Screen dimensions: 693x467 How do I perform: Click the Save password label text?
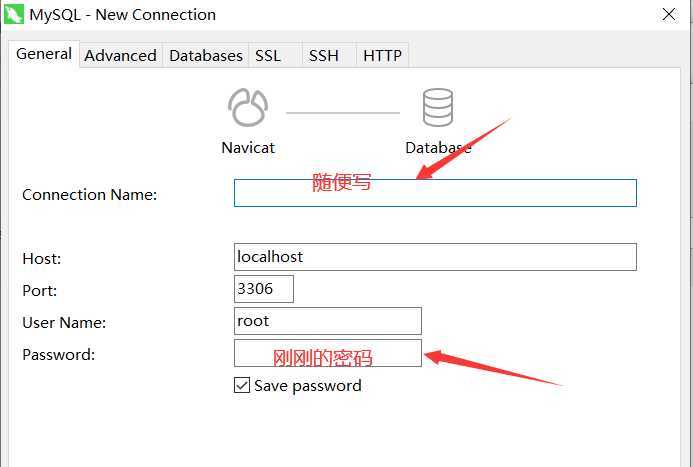(308, 386)
